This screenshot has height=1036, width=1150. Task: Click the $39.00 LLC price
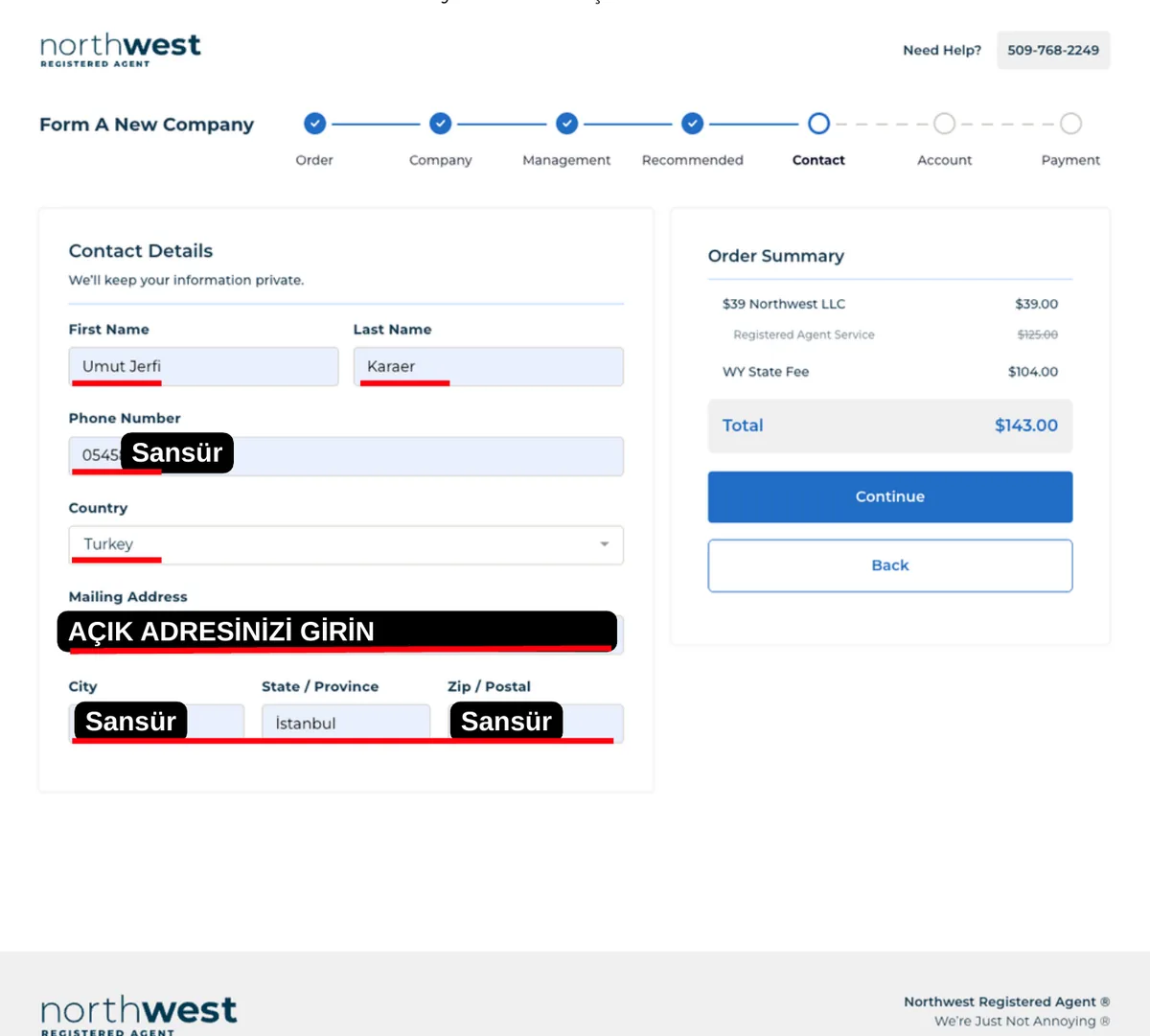coord(1037,304)
